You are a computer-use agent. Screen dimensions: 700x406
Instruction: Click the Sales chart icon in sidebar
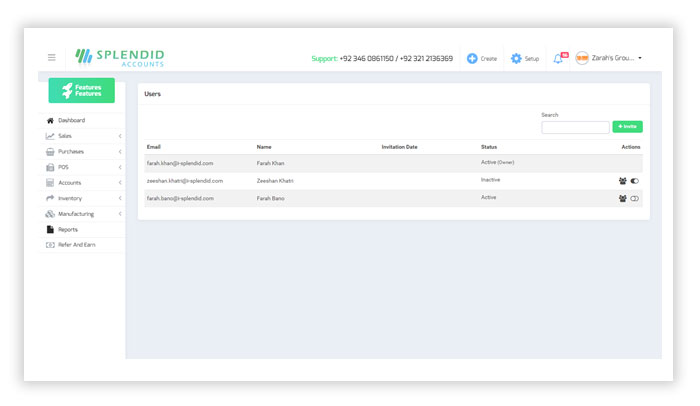click(50, 136)
